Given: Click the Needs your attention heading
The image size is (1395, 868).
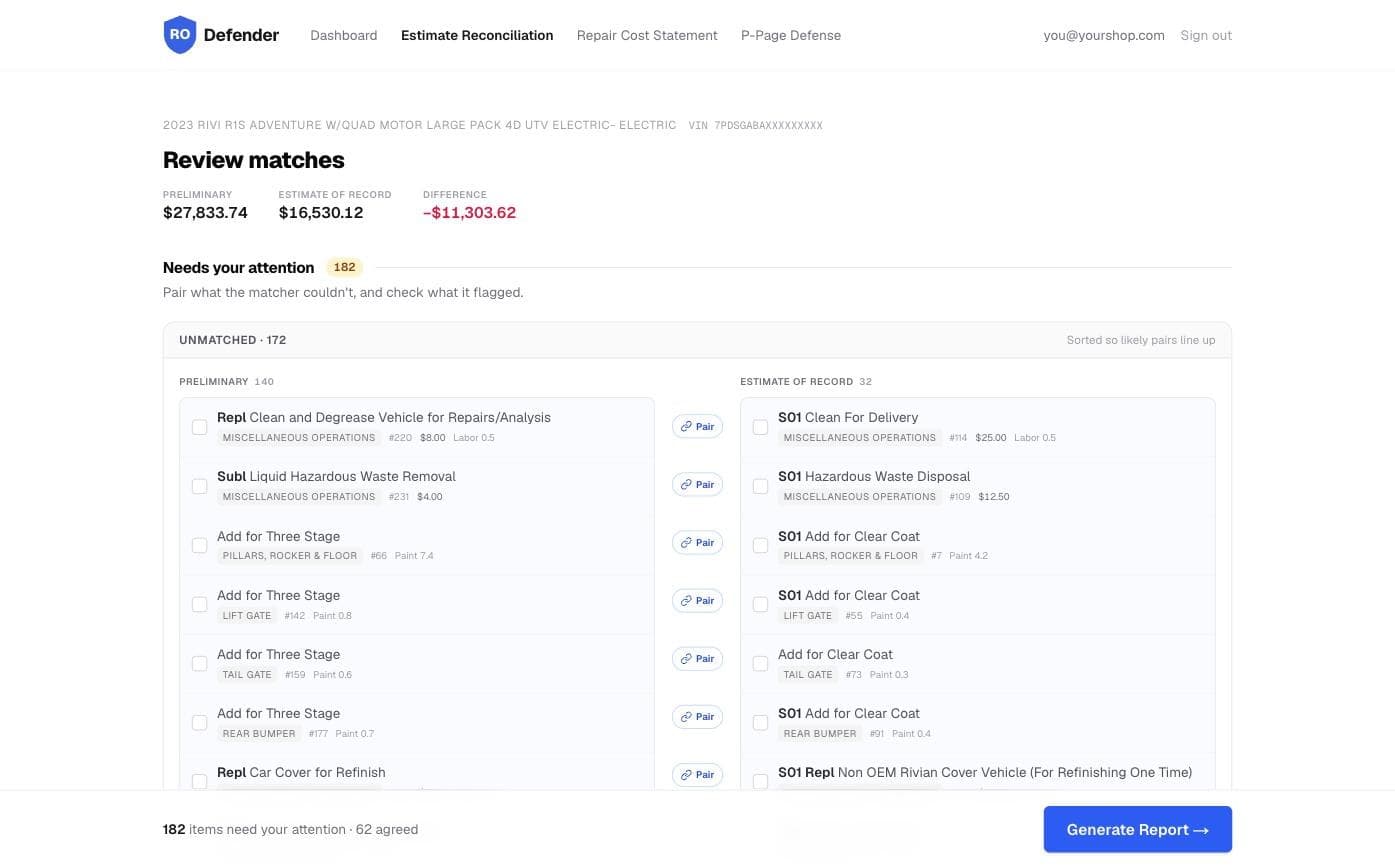Looking at the screenshot, I should click(x=239, y=267).
